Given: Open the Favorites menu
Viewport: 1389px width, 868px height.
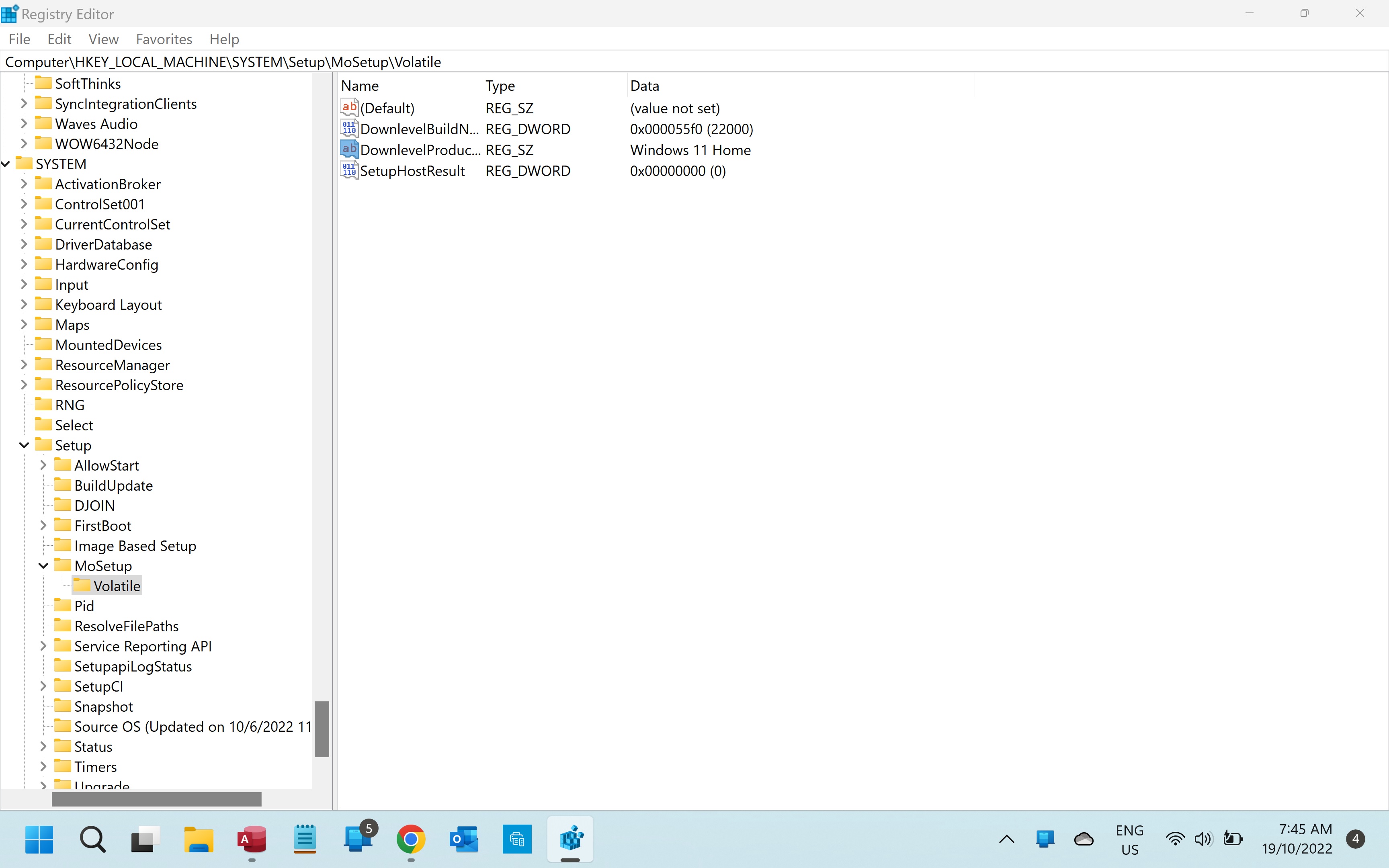Looking at the screenshot, I should 164,39.
